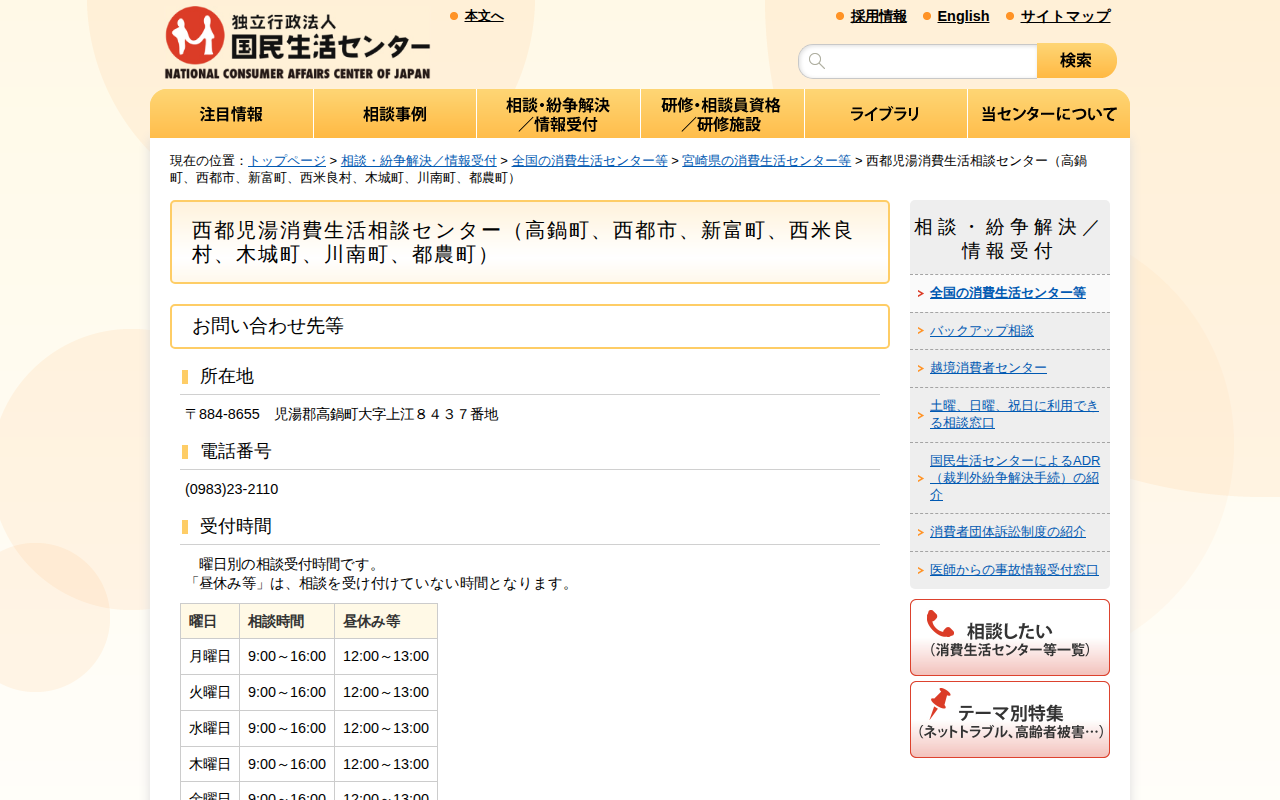Visit the 採用情報 page

878,16
